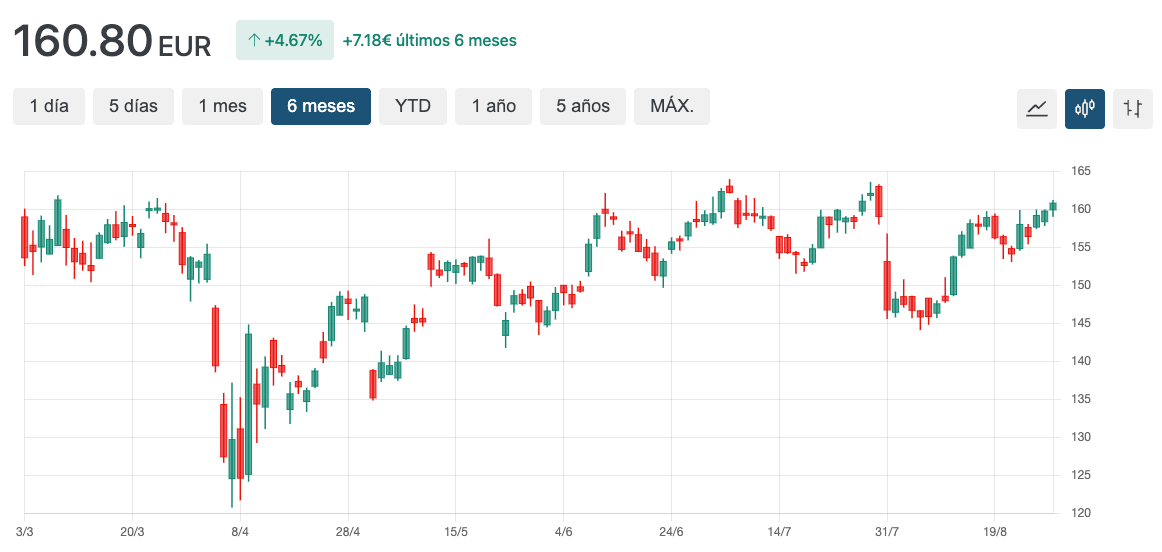1162x552 pixels.
Task: Choose the 5 años period
Action: coord(583,106)
